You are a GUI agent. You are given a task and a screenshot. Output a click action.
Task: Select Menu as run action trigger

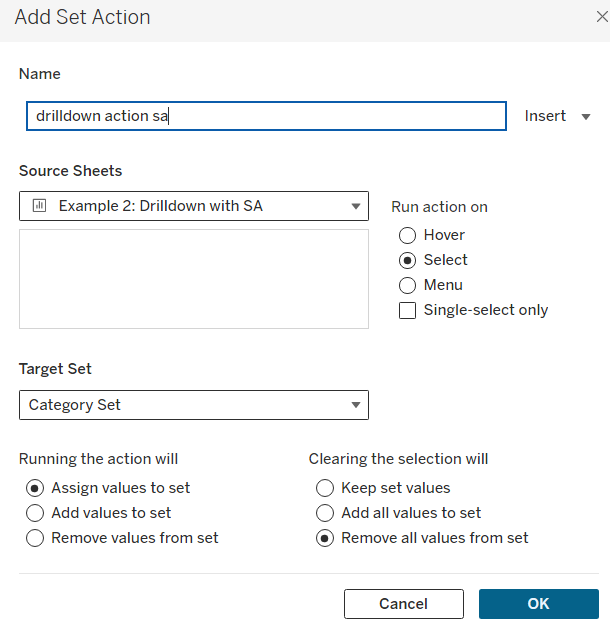tap(407, 285)
